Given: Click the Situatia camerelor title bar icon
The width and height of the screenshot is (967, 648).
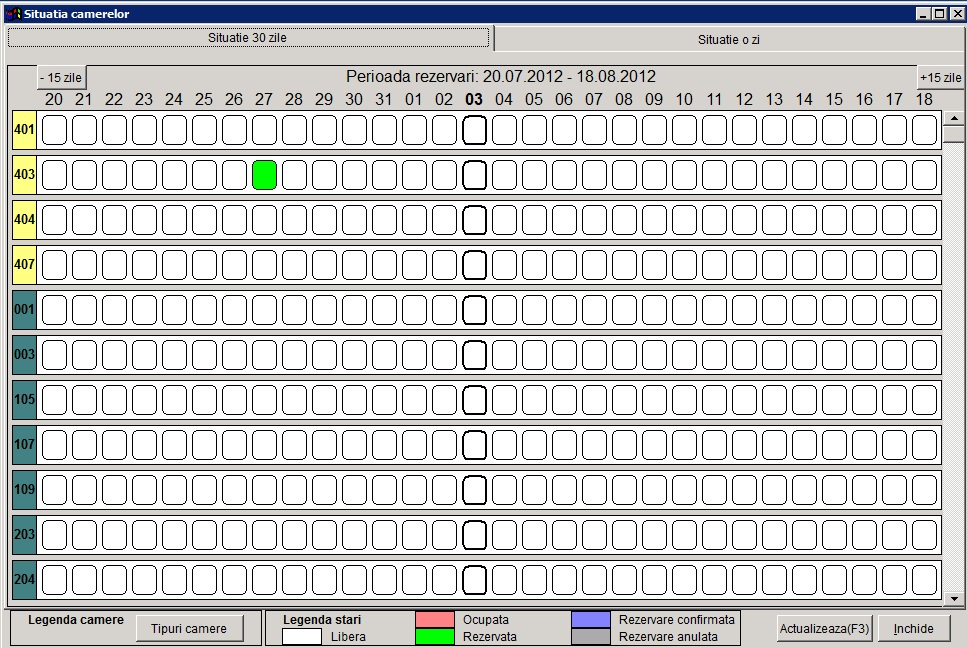Looking at the screenshot, I should click(14, 14).
